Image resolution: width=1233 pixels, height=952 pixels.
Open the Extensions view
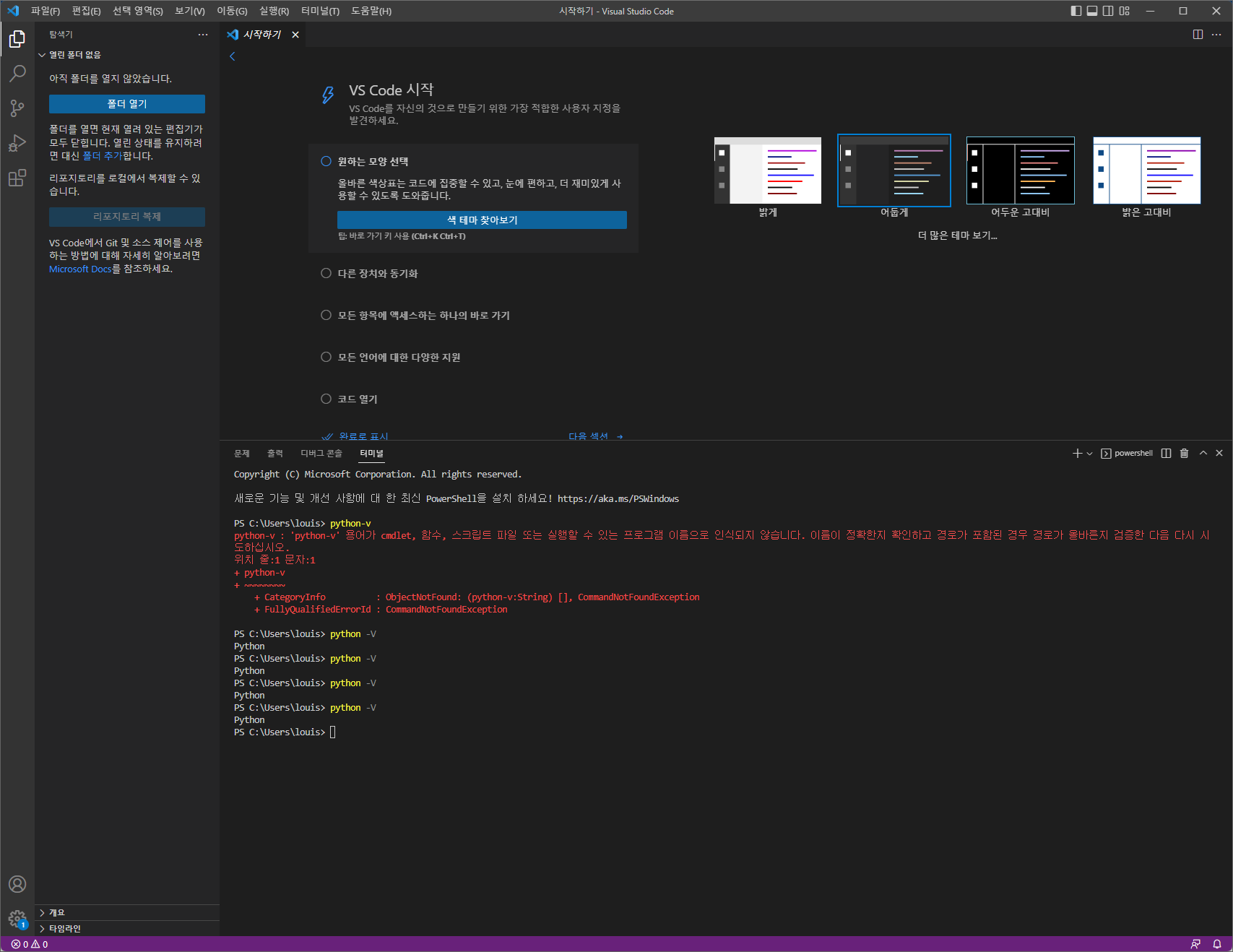click(x=17, y=178)
